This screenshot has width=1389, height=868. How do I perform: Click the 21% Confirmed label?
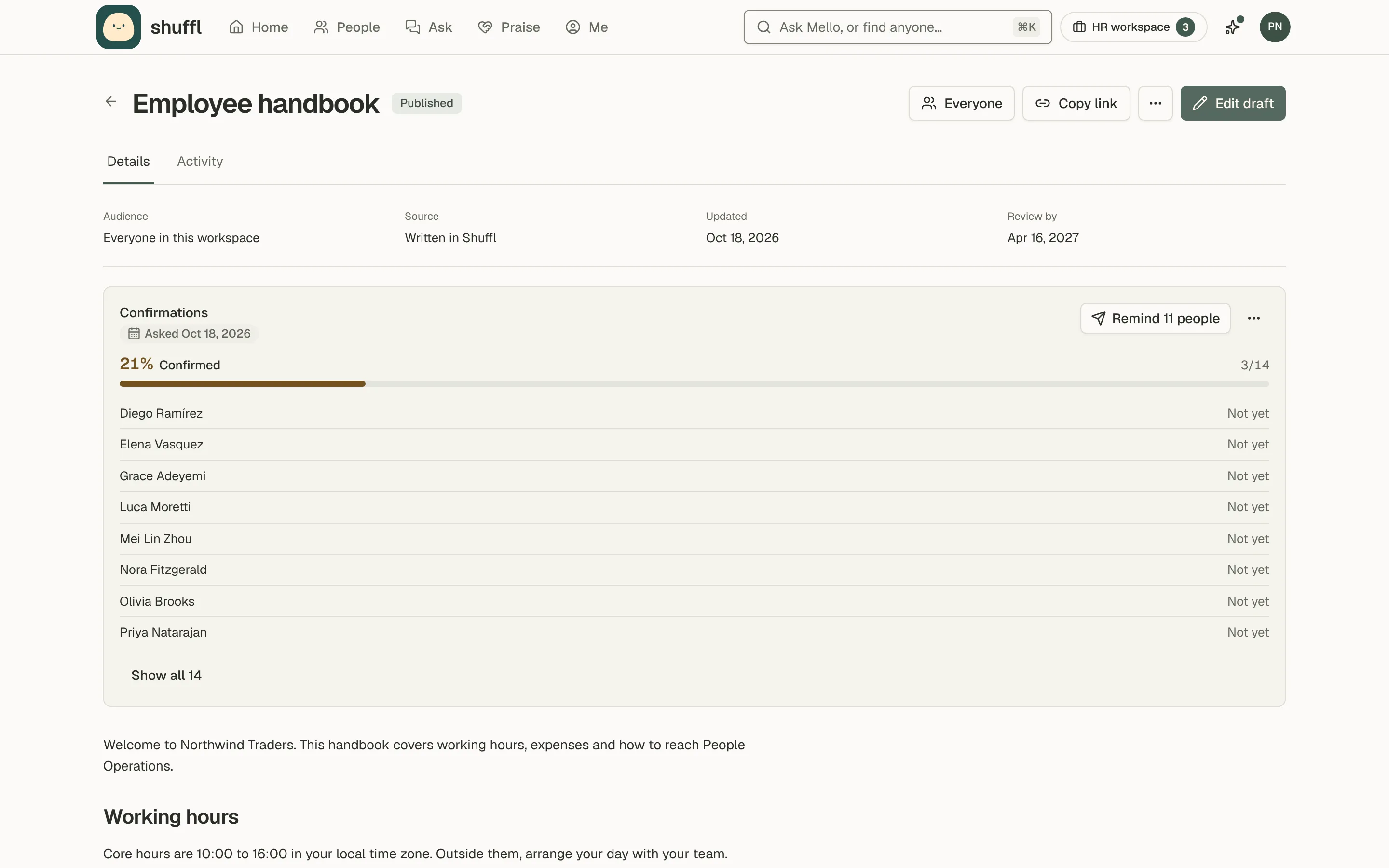pyautogui.click(x=170, y=365)
